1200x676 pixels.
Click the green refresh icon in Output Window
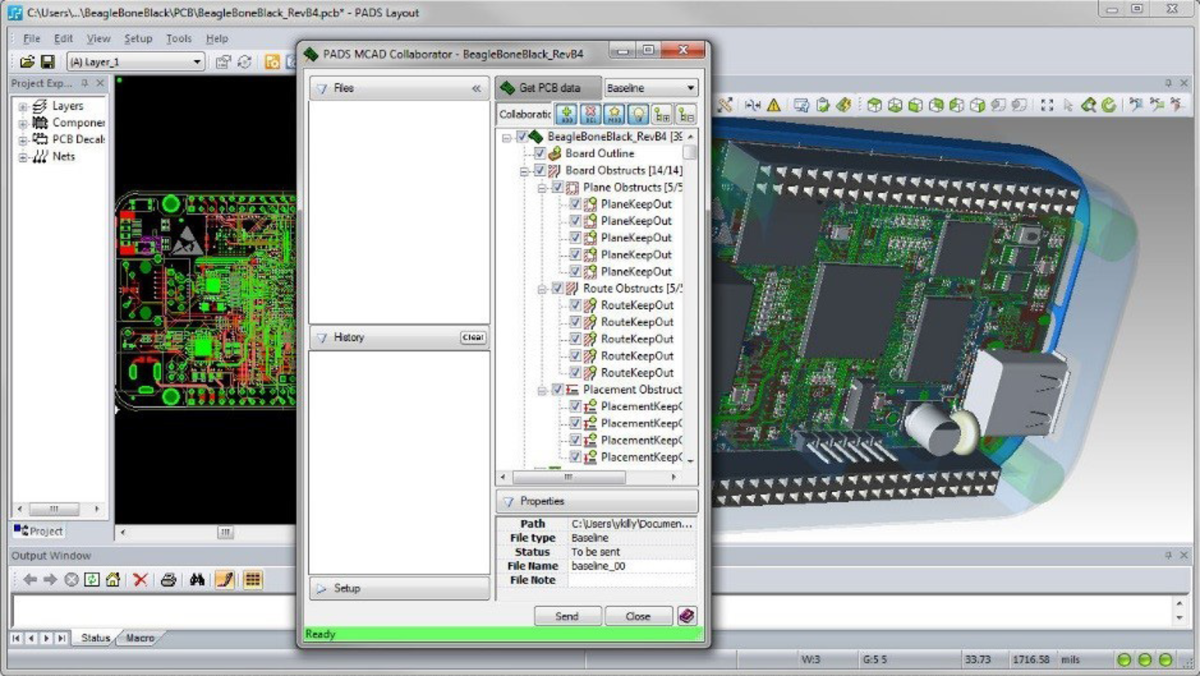(92, 579)
